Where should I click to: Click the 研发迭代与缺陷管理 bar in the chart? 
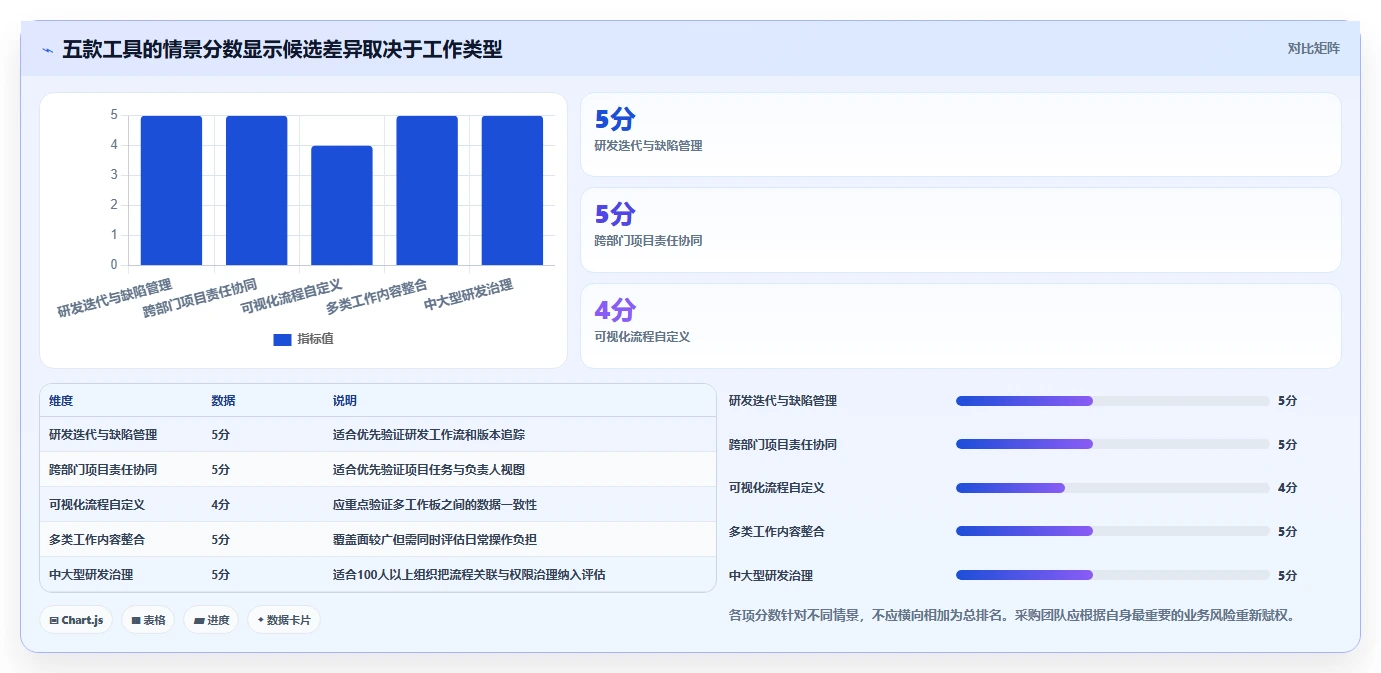171,190
